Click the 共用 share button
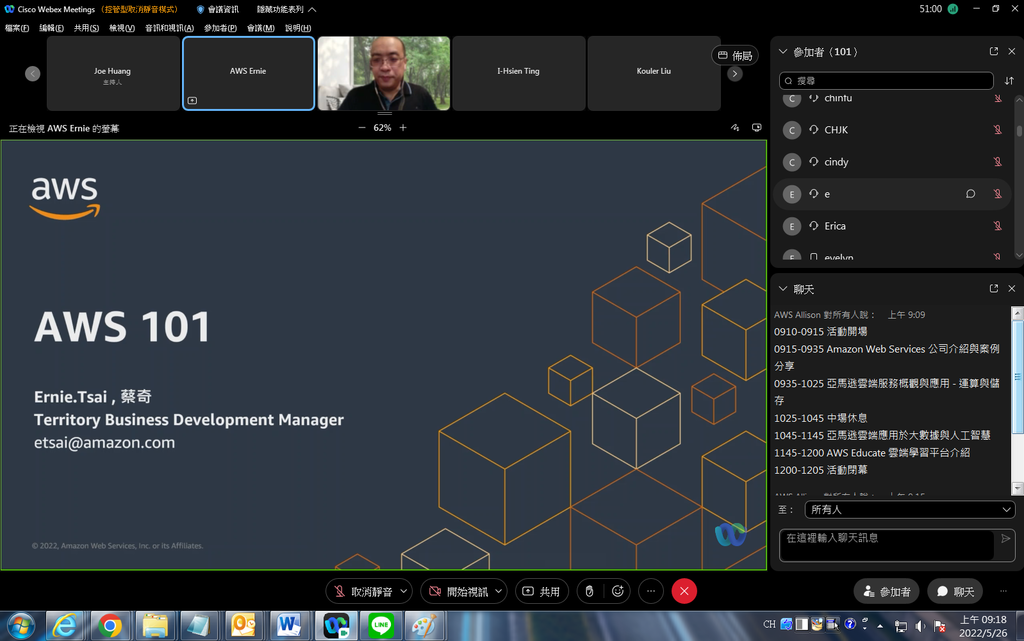The image size is (1024, 641). tap(541, 591)
